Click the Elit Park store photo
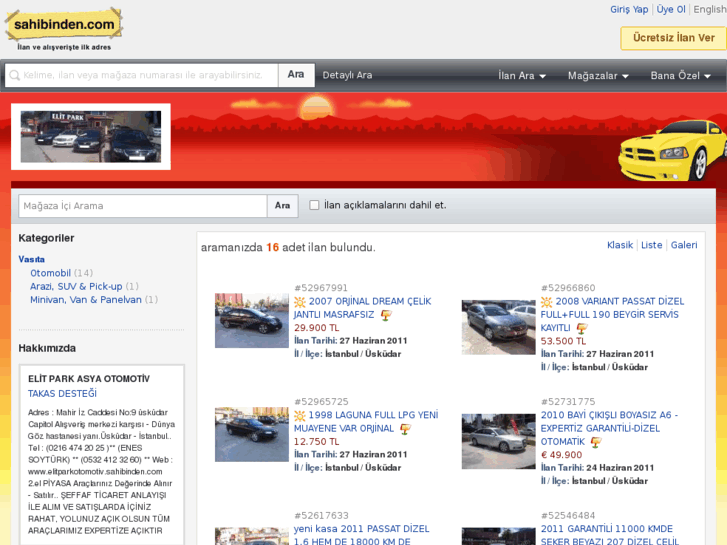Image resolution: width=727 pixels, height=545 pixels. pos(91,136)
